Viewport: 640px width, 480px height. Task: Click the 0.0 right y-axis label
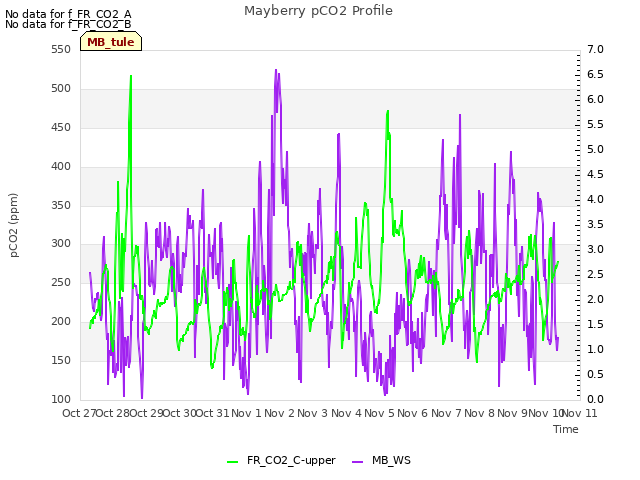coord(595,399)
